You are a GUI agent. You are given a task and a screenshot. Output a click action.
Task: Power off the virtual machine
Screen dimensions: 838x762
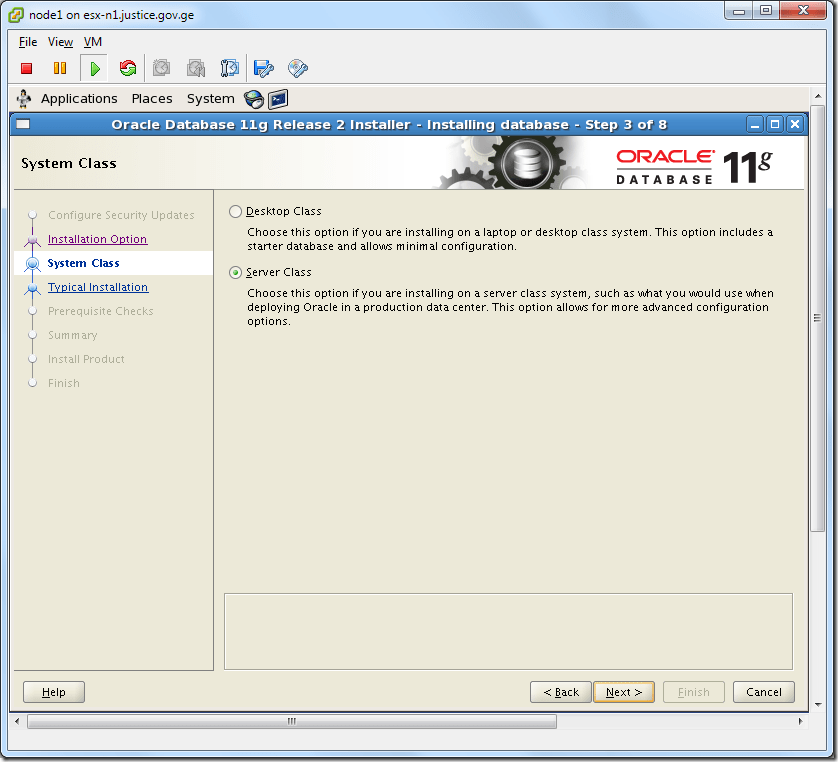pos(28,67)
